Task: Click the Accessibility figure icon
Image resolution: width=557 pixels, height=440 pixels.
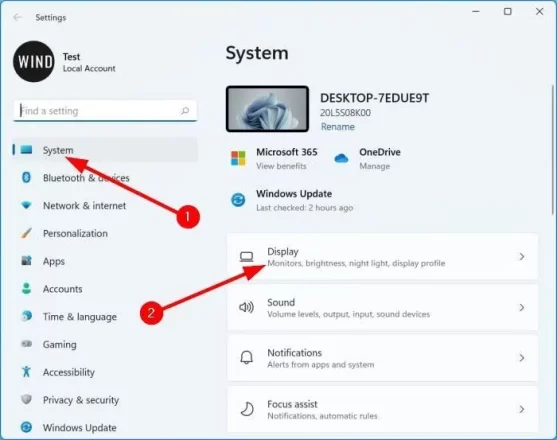Action: pyautogui.click(x=26, y=371)
